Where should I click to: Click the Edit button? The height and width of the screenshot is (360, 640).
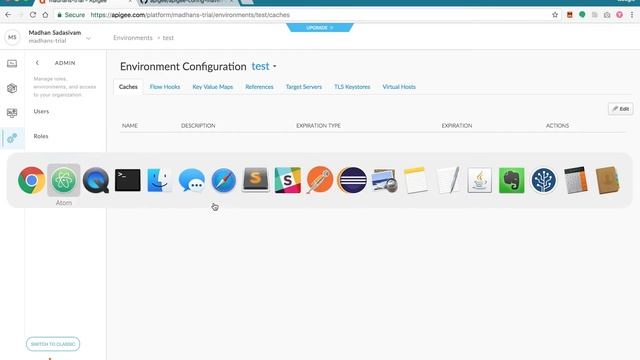(x=620, y=109)
